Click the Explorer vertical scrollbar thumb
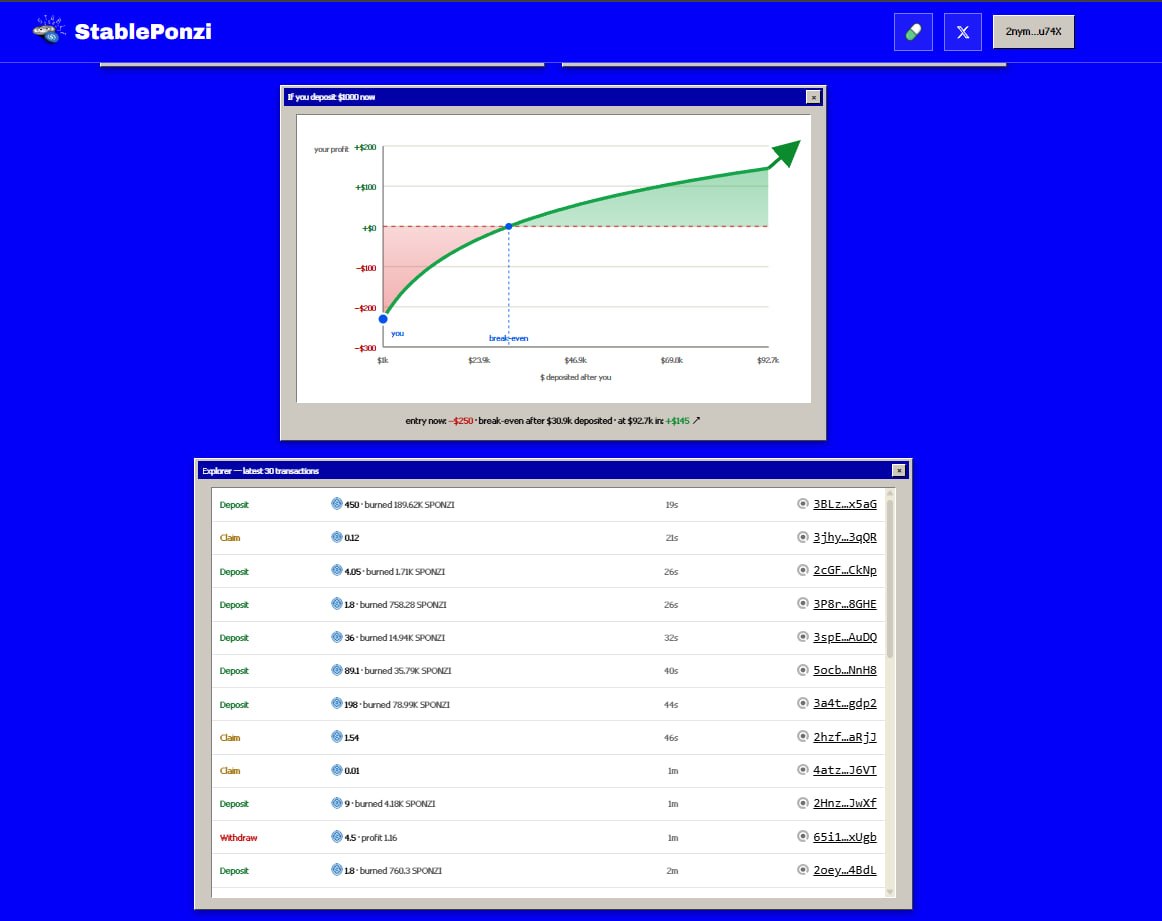 pyautogui.click(x=890, y=579)
